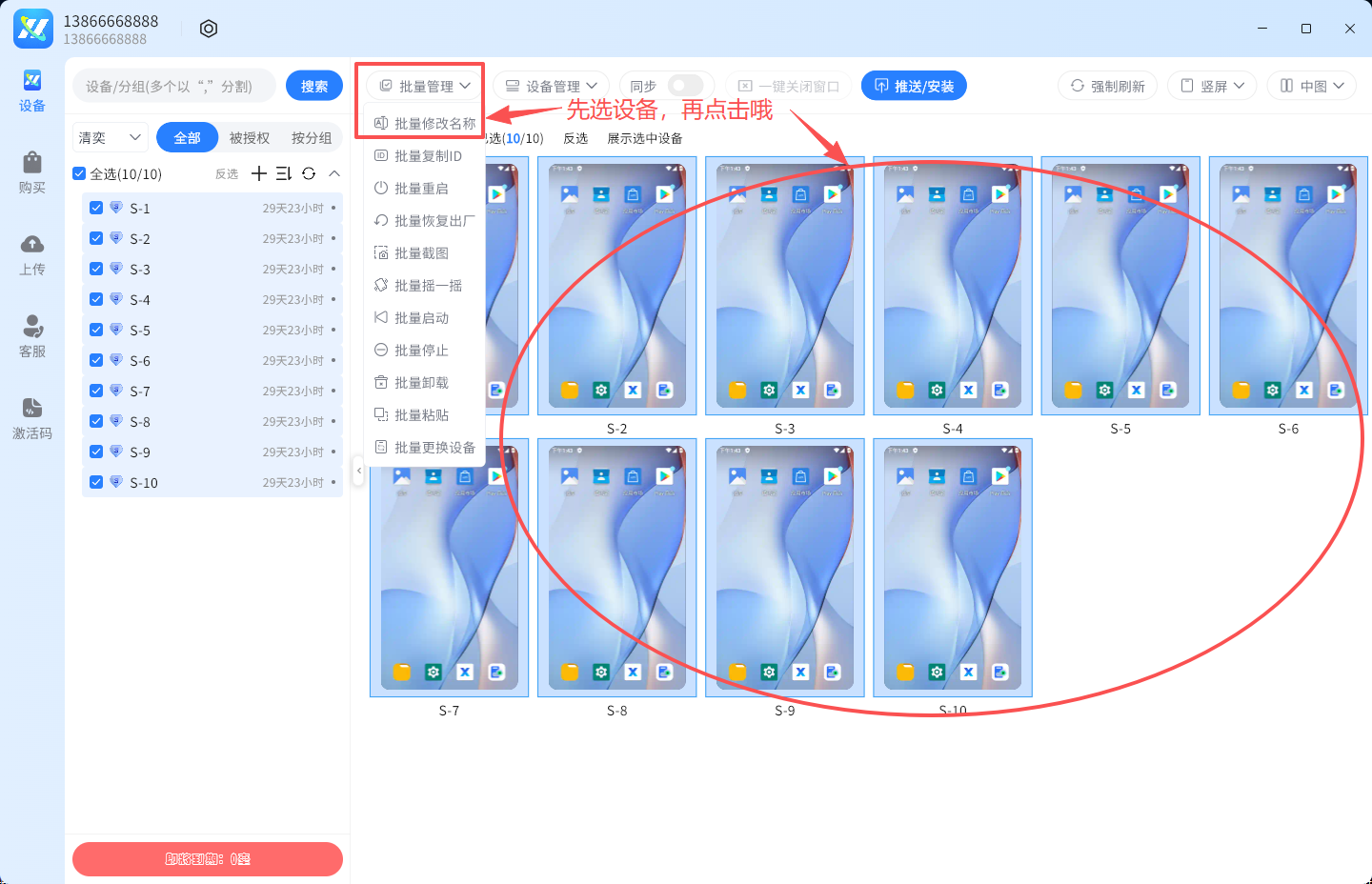Select 批量截图 in the menu

tap(425, 252)
